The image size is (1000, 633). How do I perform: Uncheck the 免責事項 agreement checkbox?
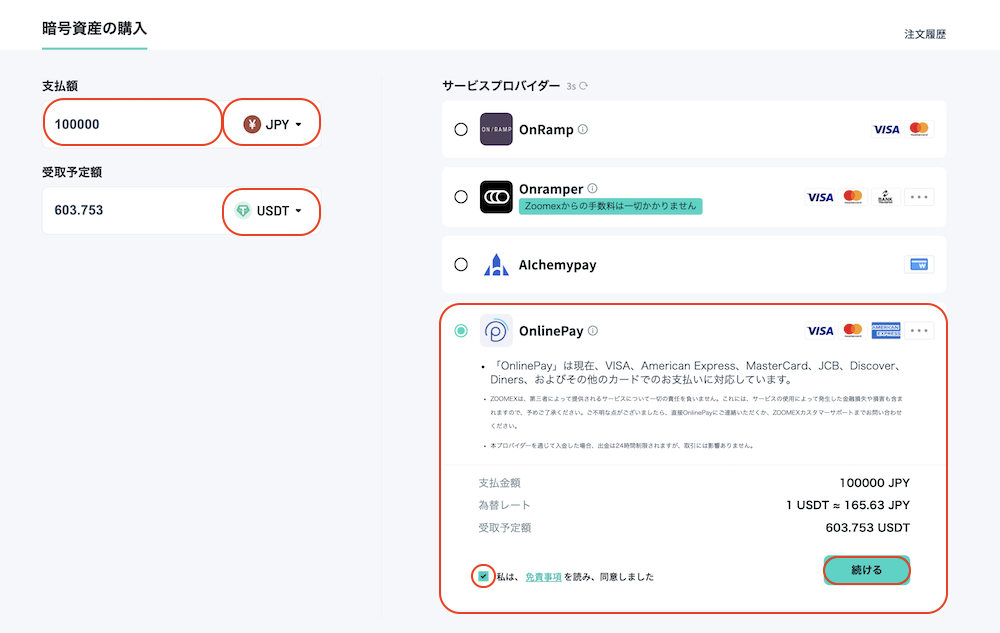483,576
